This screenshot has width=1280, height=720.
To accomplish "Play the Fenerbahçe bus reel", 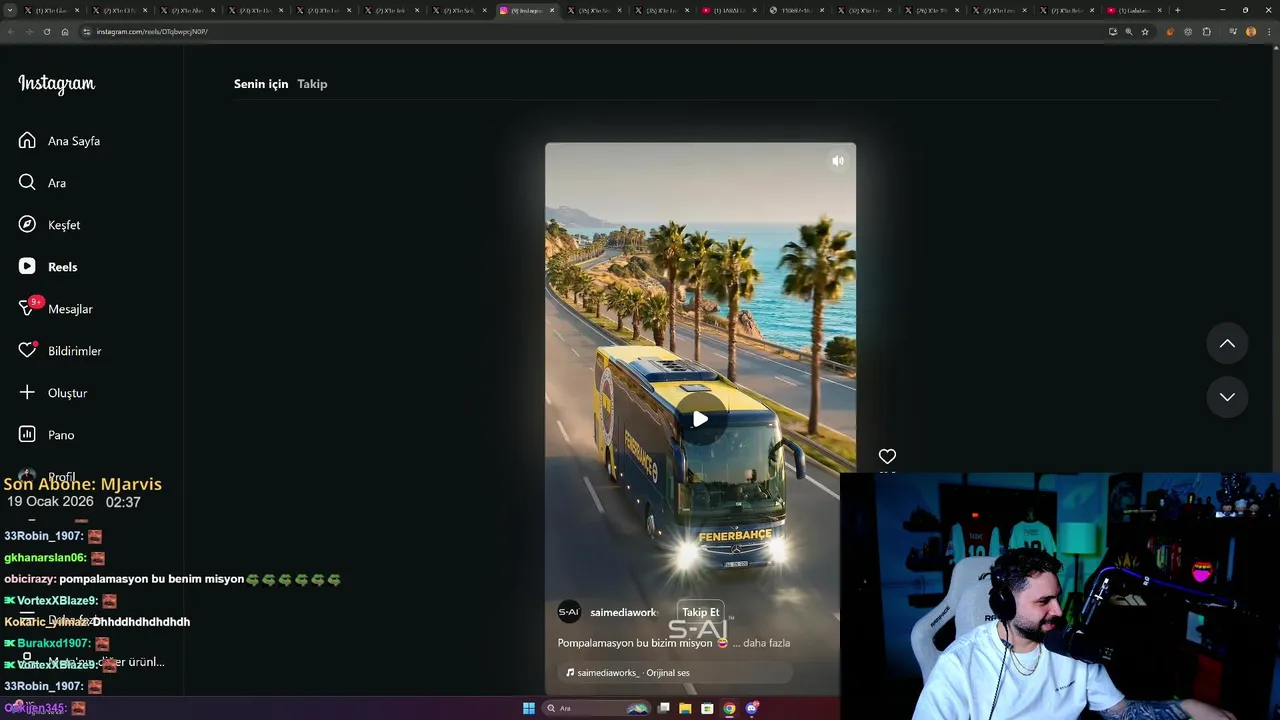I will coord(700,419).
